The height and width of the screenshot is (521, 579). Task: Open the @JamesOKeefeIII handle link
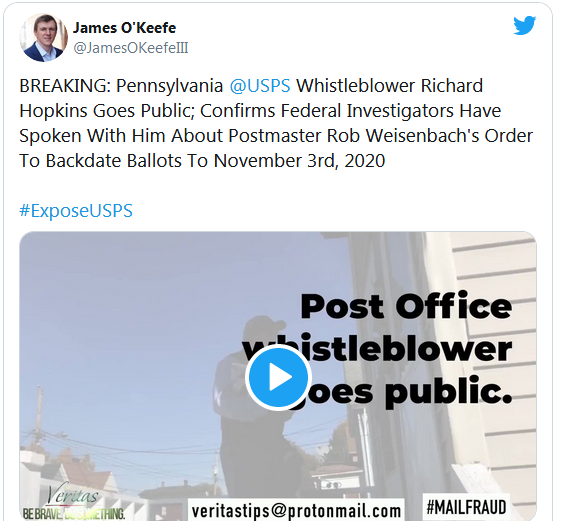tap(131, 48)
